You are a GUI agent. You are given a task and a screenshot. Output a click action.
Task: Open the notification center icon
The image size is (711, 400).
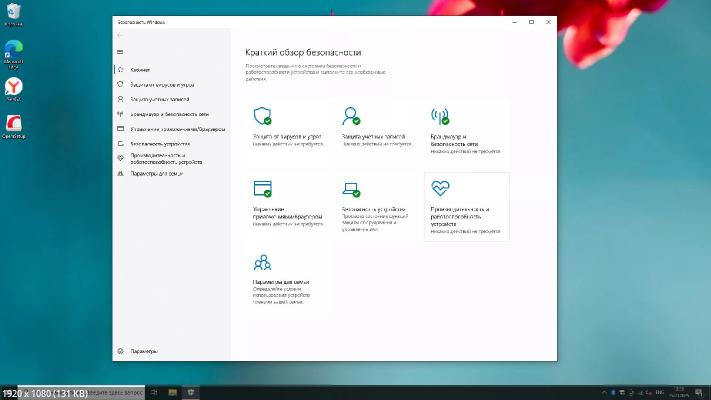[699, 393]
